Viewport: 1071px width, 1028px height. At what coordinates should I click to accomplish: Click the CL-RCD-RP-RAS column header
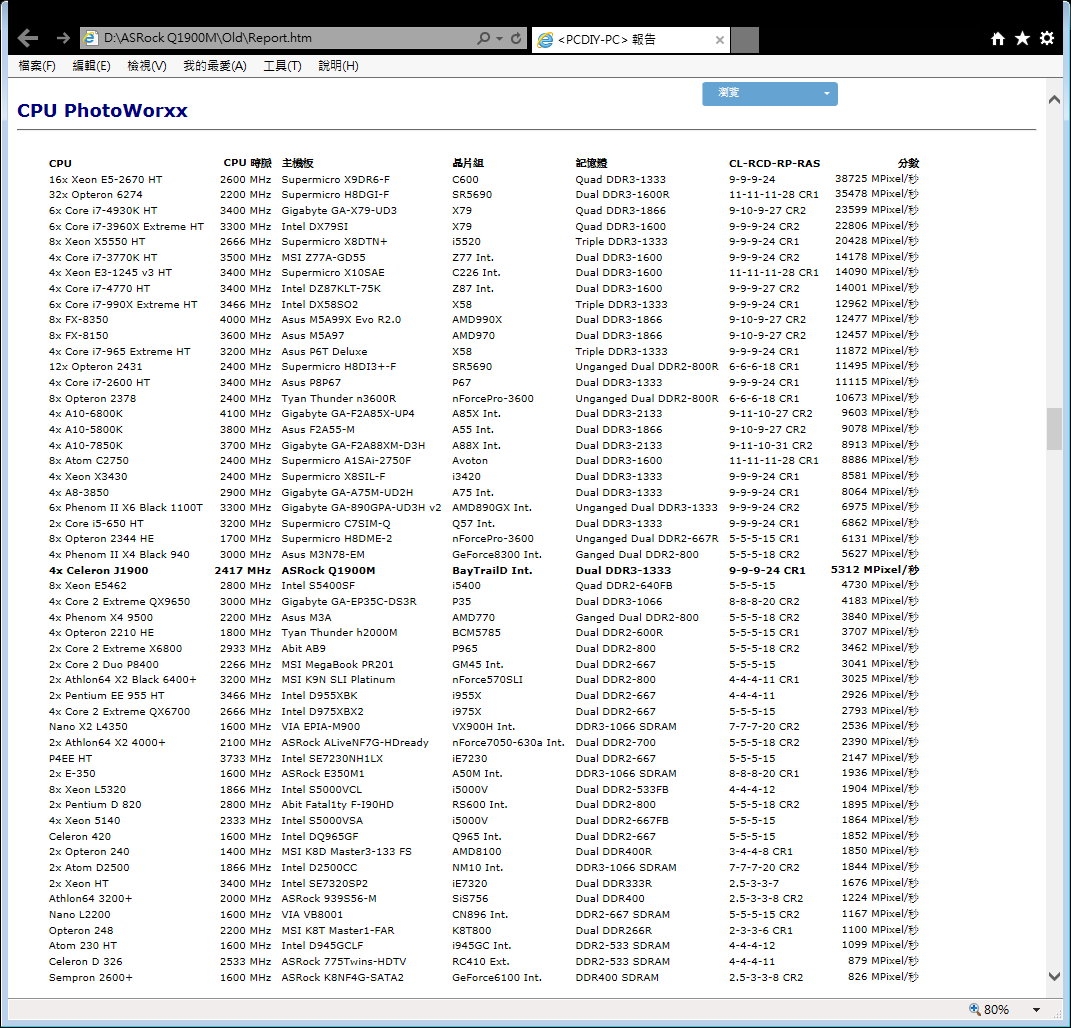pyautogui.click(x=775, y=163)
